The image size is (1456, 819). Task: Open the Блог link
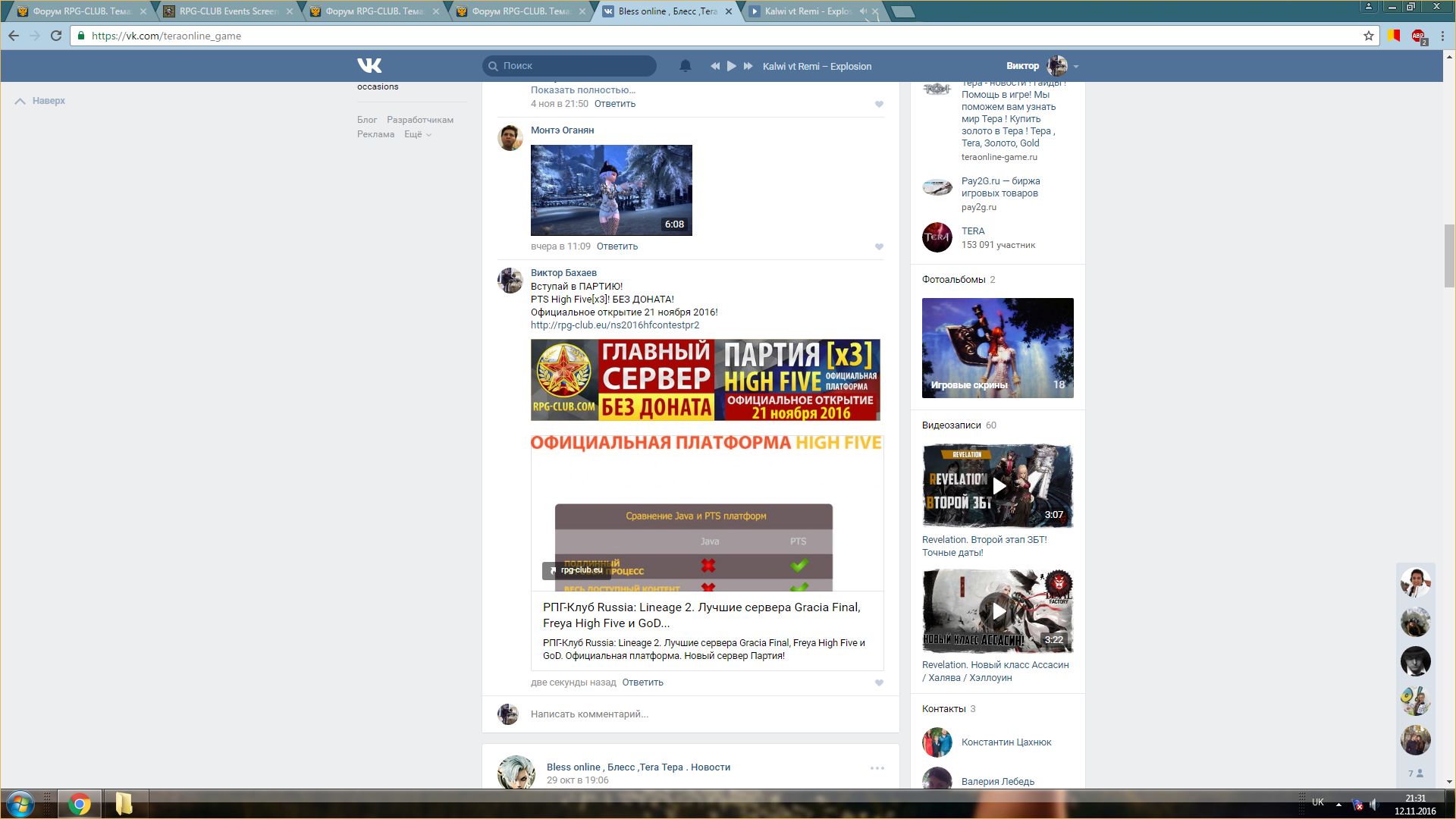tap(367, 120)
